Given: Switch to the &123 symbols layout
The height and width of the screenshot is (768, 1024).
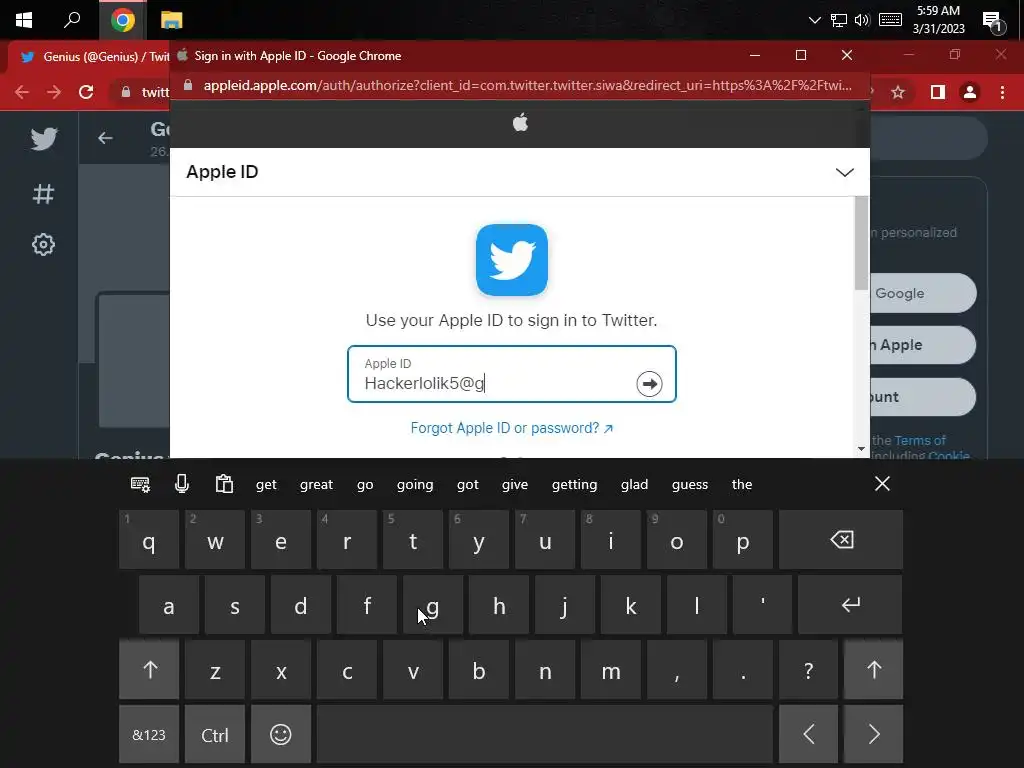Looking at the screenshot, I should (150, 735).
